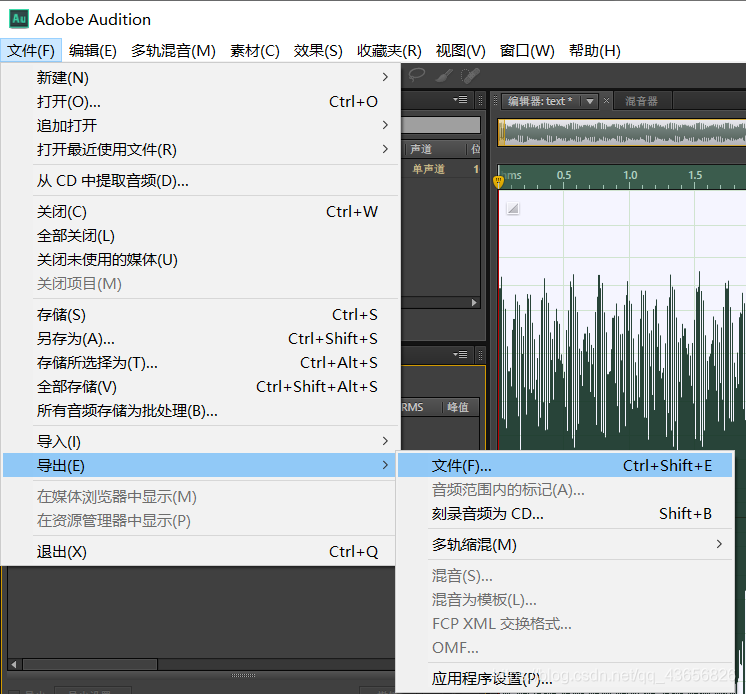Screen dimensions: 746x694
Task: Open the 效果(S) menu
Action: point(318,50)
